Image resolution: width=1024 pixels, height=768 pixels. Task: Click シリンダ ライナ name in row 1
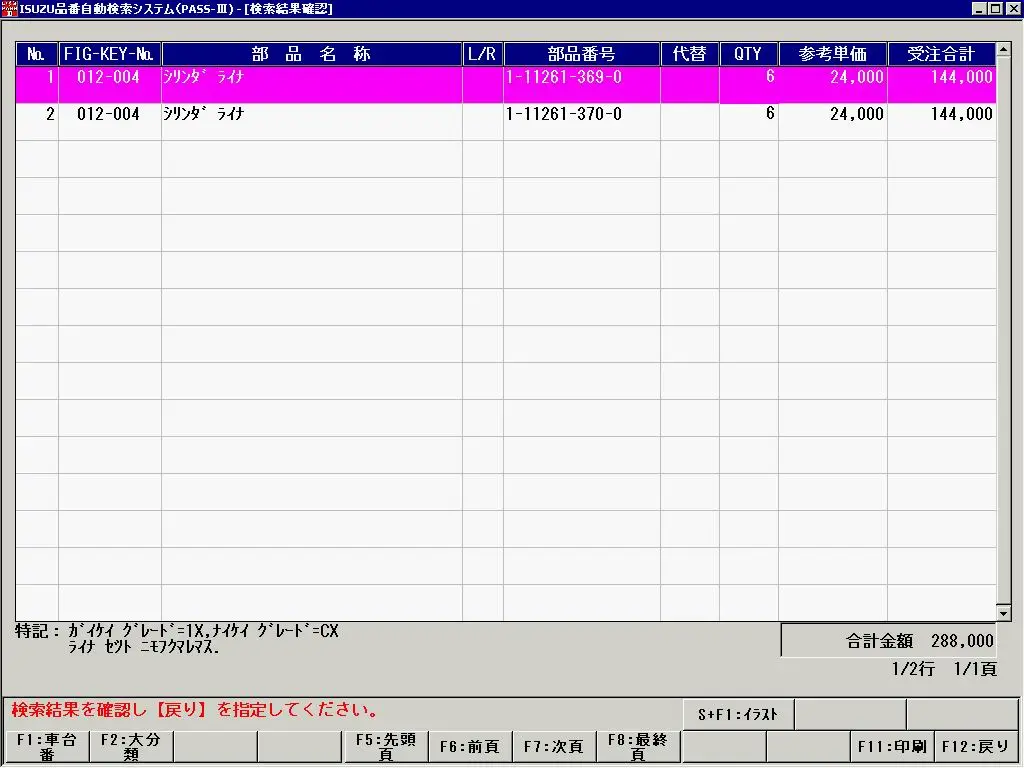pyautogui.click(x=203, y=77)
